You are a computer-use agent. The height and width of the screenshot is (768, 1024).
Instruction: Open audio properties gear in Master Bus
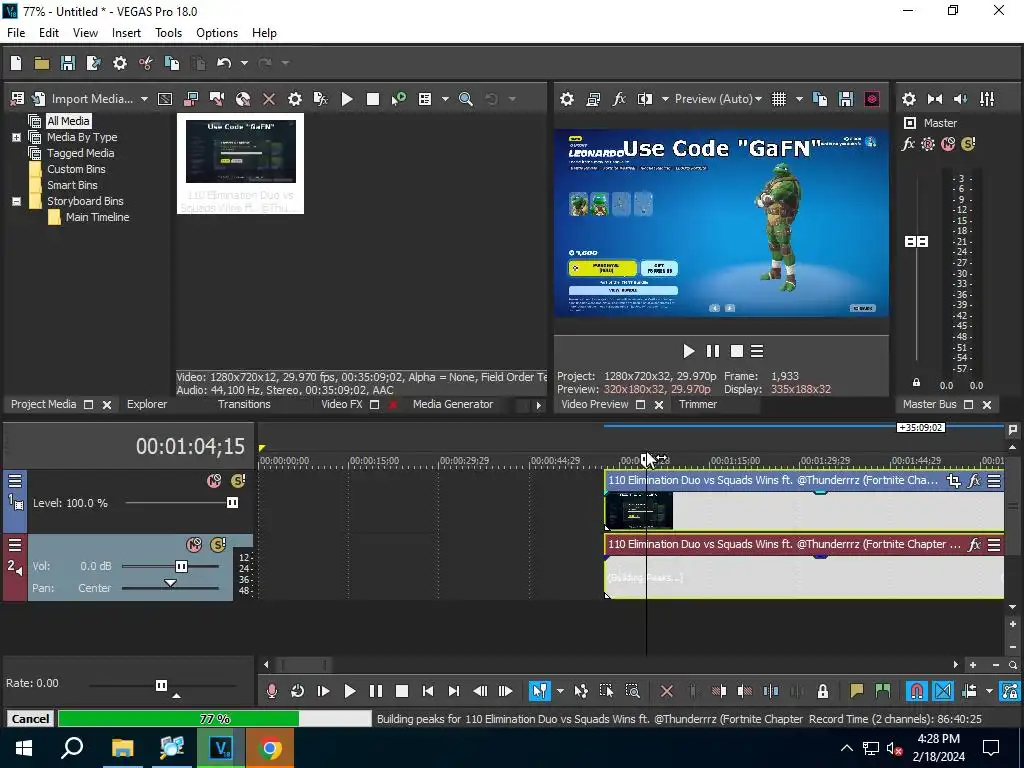pyautogui.click(x=908, y=99)
